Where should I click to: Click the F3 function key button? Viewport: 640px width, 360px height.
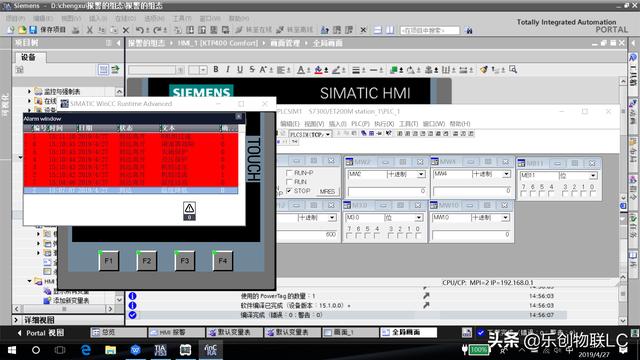(x=184, y=260)
